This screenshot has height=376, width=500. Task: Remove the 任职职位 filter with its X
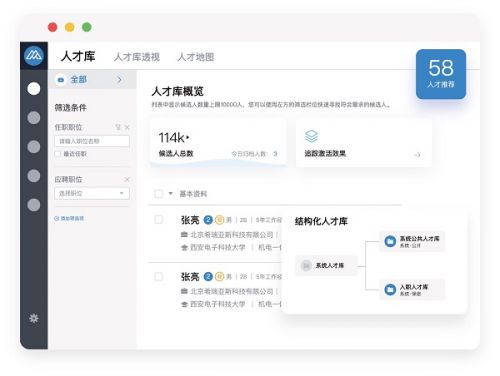127,127
